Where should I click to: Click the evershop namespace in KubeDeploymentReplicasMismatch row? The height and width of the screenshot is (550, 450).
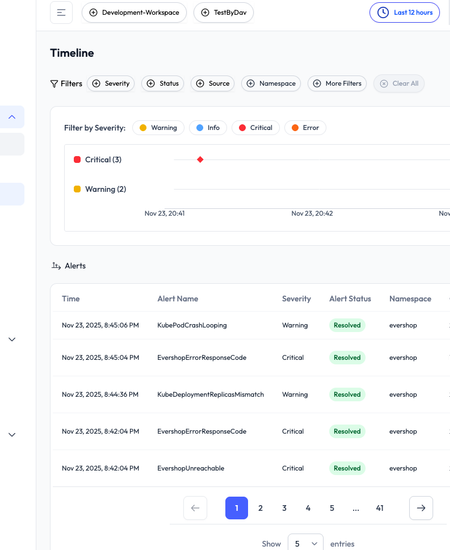click(403, 395)
